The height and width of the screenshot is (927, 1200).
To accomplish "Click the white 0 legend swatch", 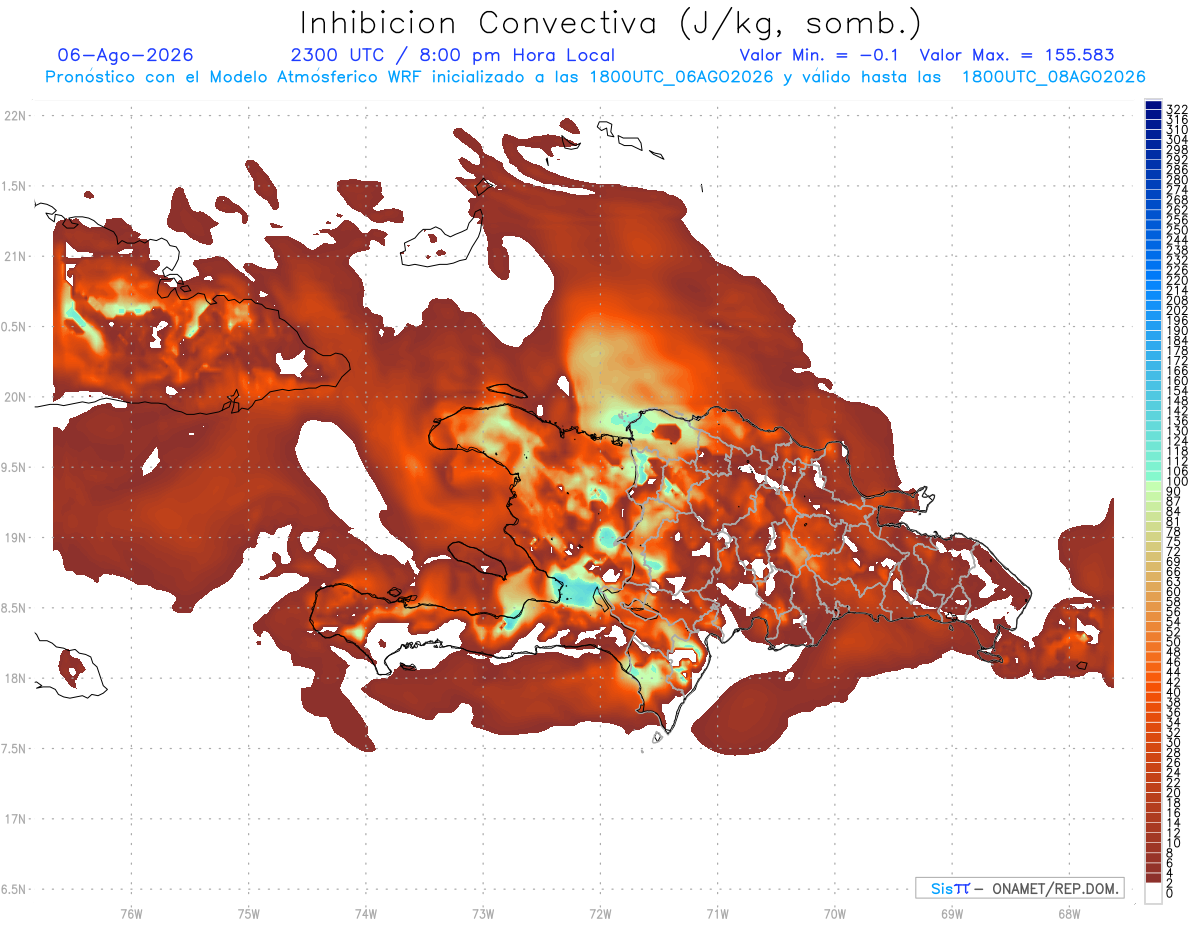I will click(1153, 895).
